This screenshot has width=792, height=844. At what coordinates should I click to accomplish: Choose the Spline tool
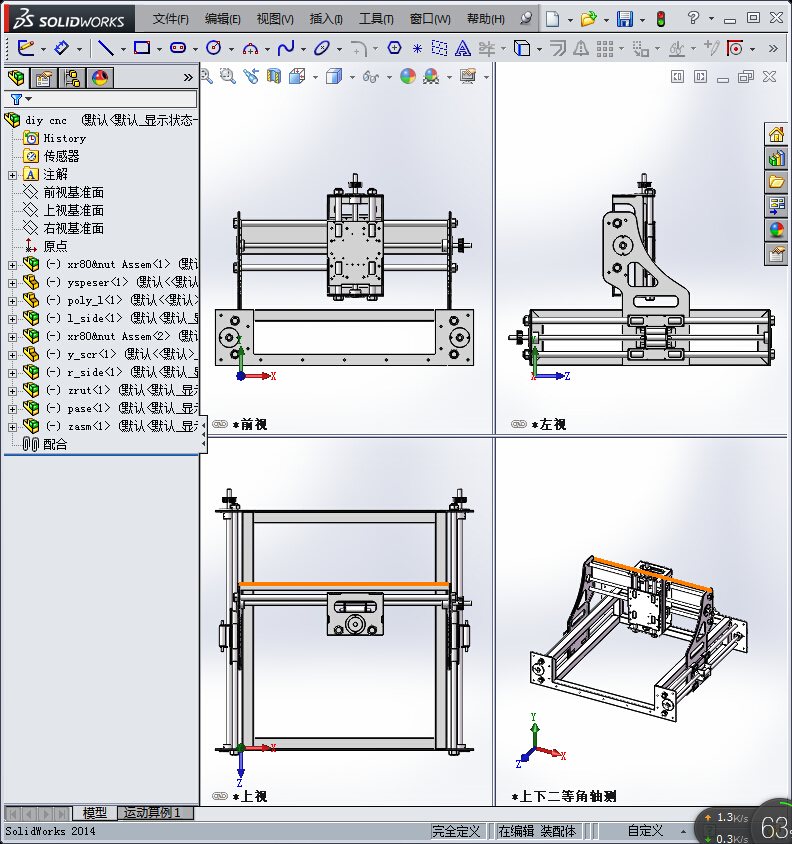pos(286,48)
